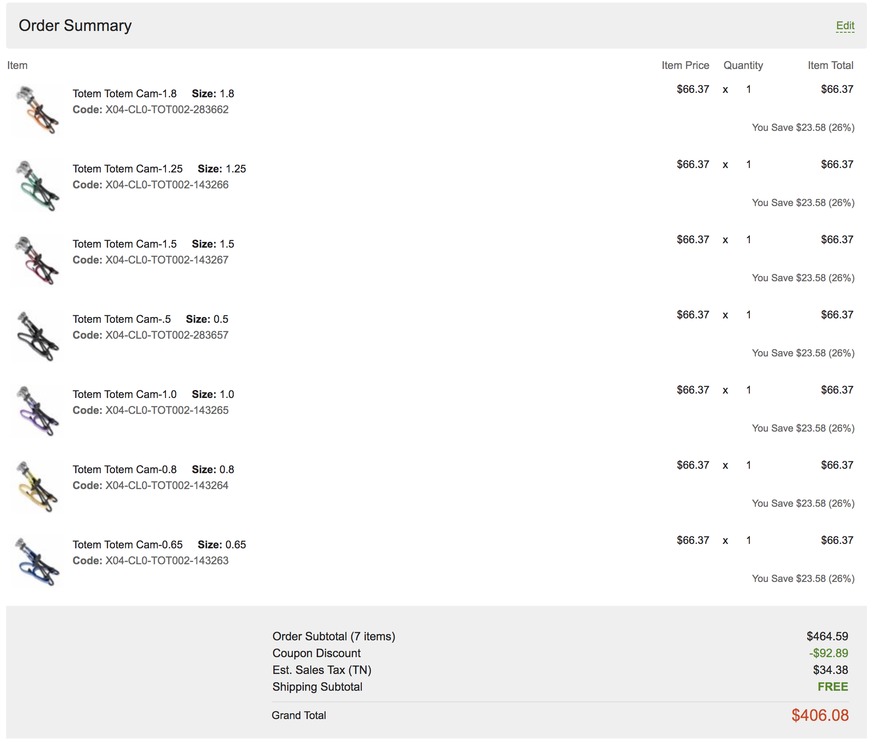Click the Edit link in Order Summary
The image size is (874, 750).
pyautogui.click(x=845, y=26)
